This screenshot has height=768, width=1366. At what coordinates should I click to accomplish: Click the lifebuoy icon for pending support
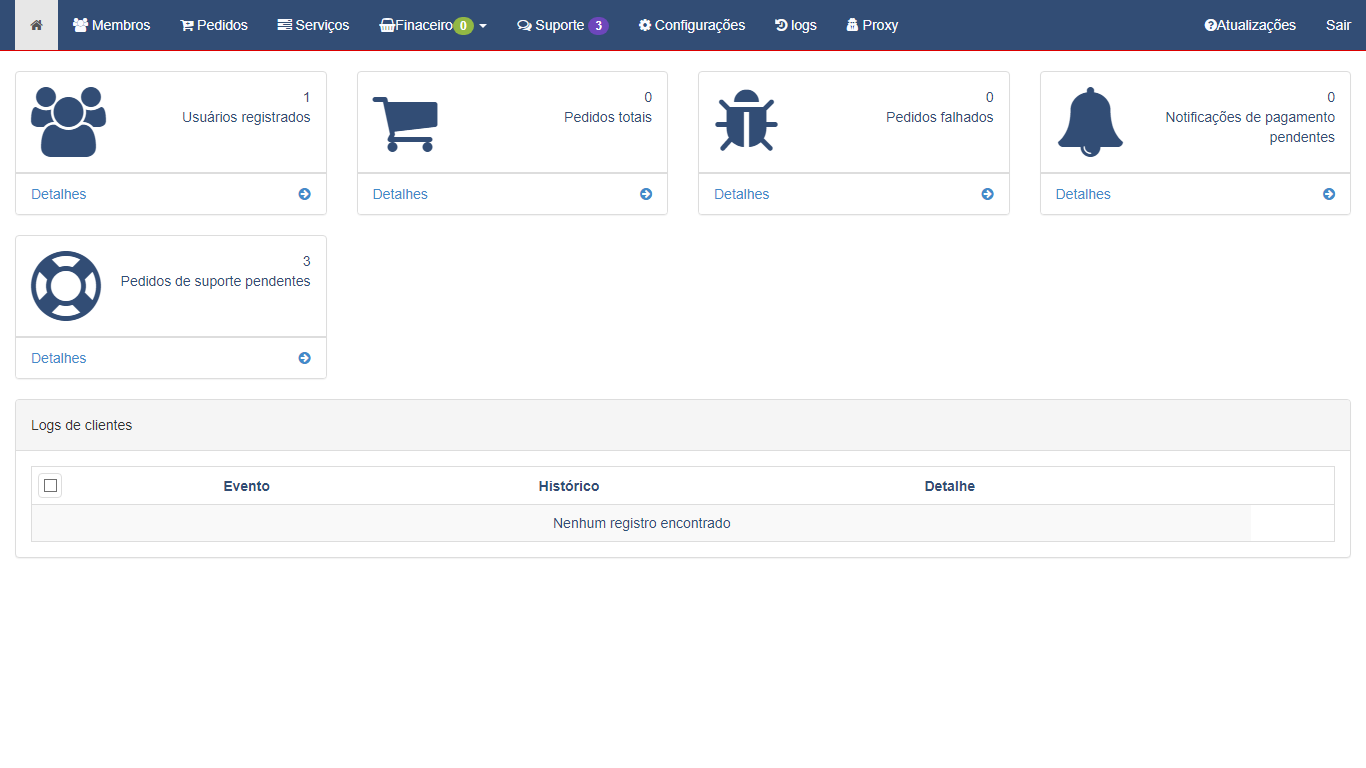tap(66, 286)
